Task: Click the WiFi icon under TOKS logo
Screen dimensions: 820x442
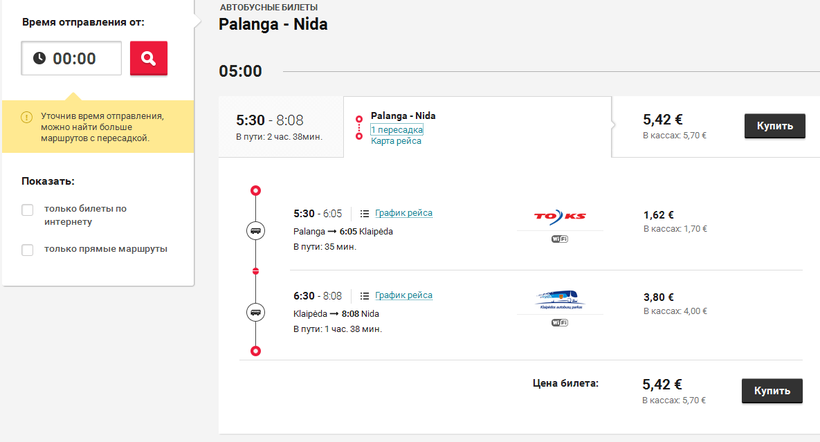Action: coord(560,239)
